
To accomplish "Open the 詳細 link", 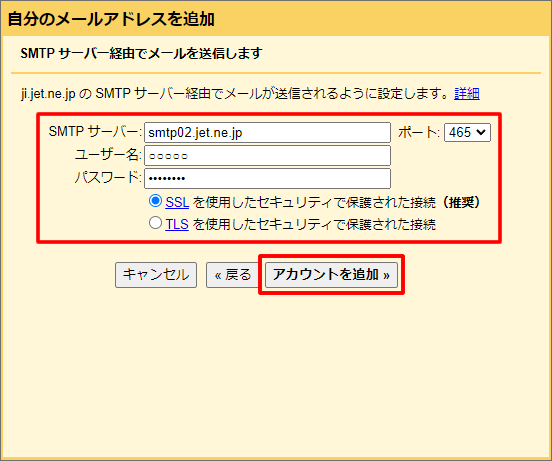I will pyautogui.click(x=466, y=94).
